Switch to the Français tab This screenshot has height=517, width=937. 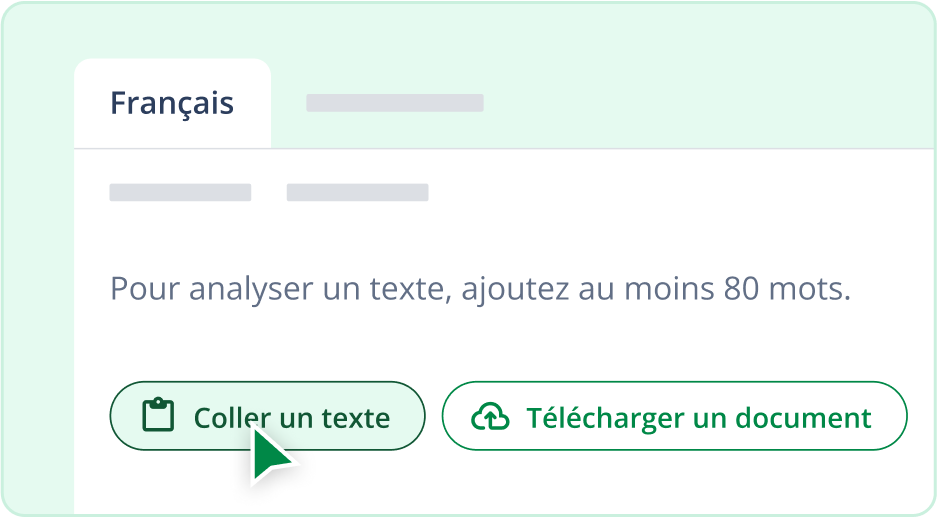(x=172, y=104)
